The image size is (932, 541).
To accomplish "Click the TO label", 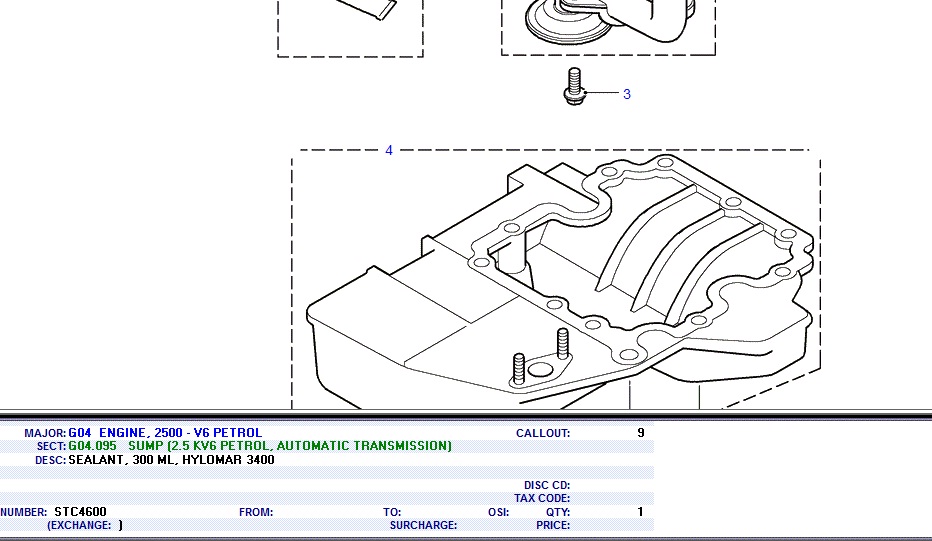I will [392, 512].
